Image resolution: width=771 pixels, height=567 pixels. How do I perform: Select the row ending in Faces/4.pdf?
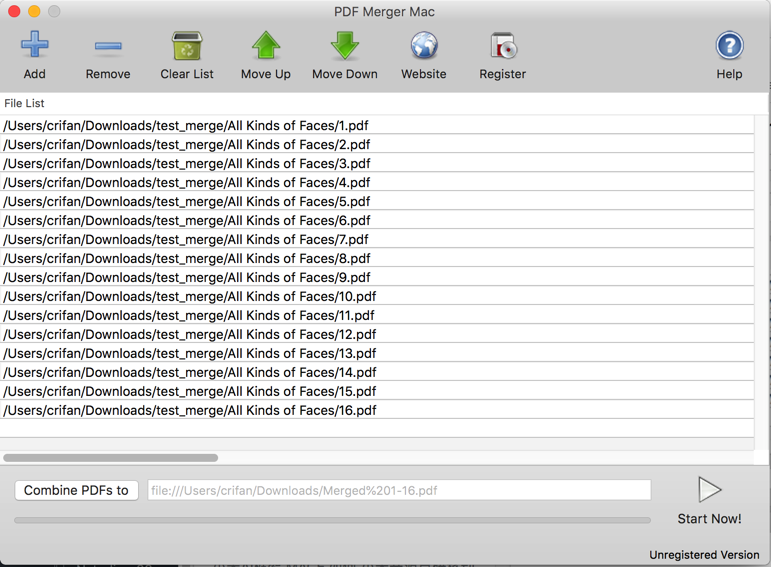(377, 182)
